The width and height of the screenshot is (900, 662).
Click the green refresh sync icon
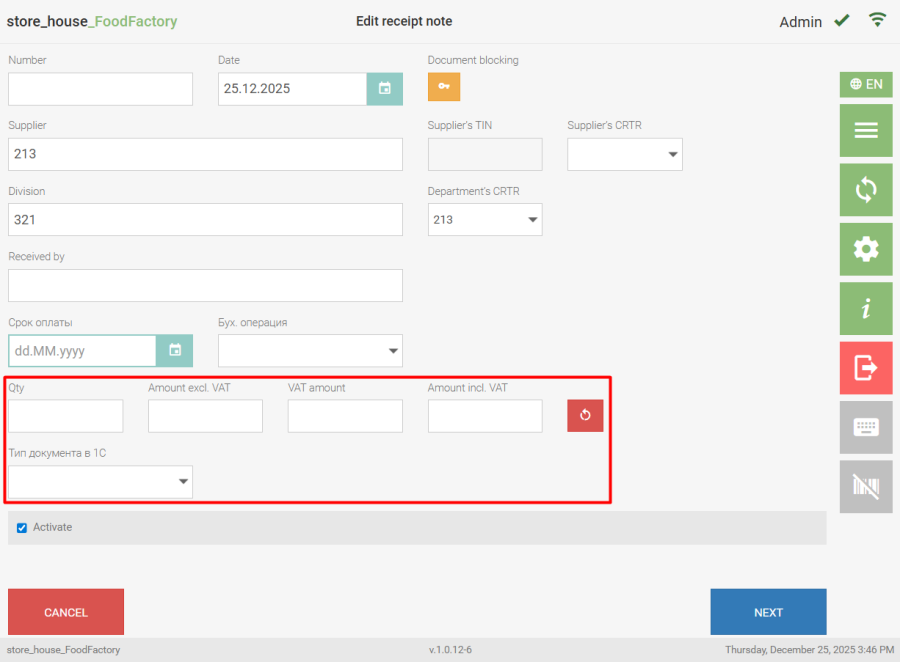tap(865, 190)
